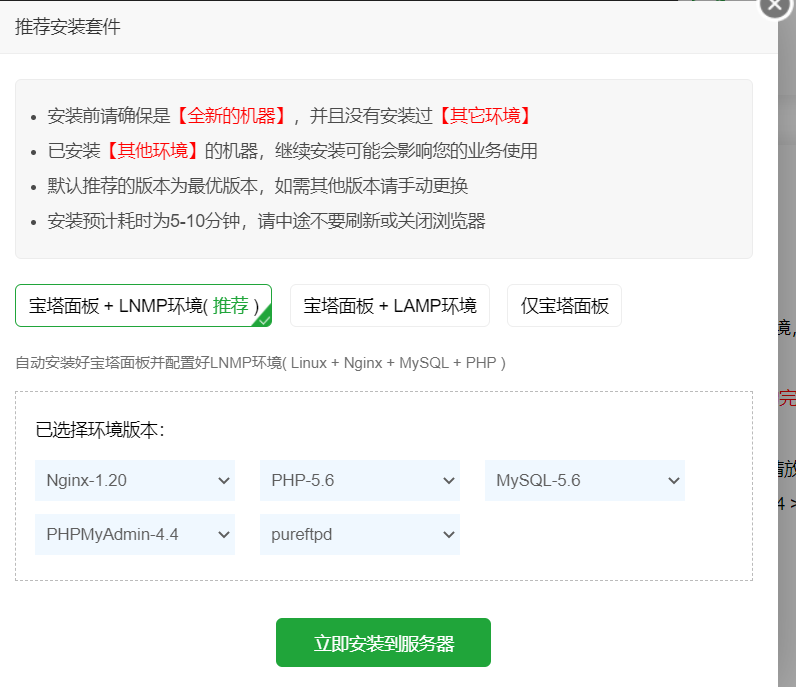The height and width of the screenshot is (687, 796).
Task: Click 立即安装到服务器 button
Action: 383,642
